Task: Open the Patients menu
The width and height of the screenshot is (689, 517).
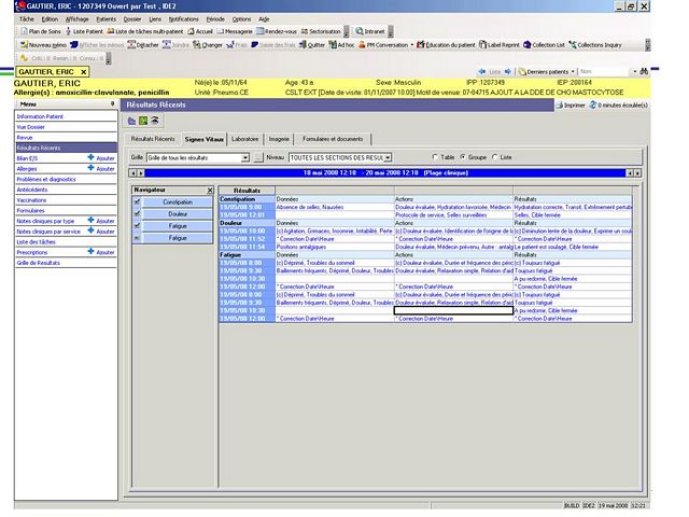Action: pos(106,19)
